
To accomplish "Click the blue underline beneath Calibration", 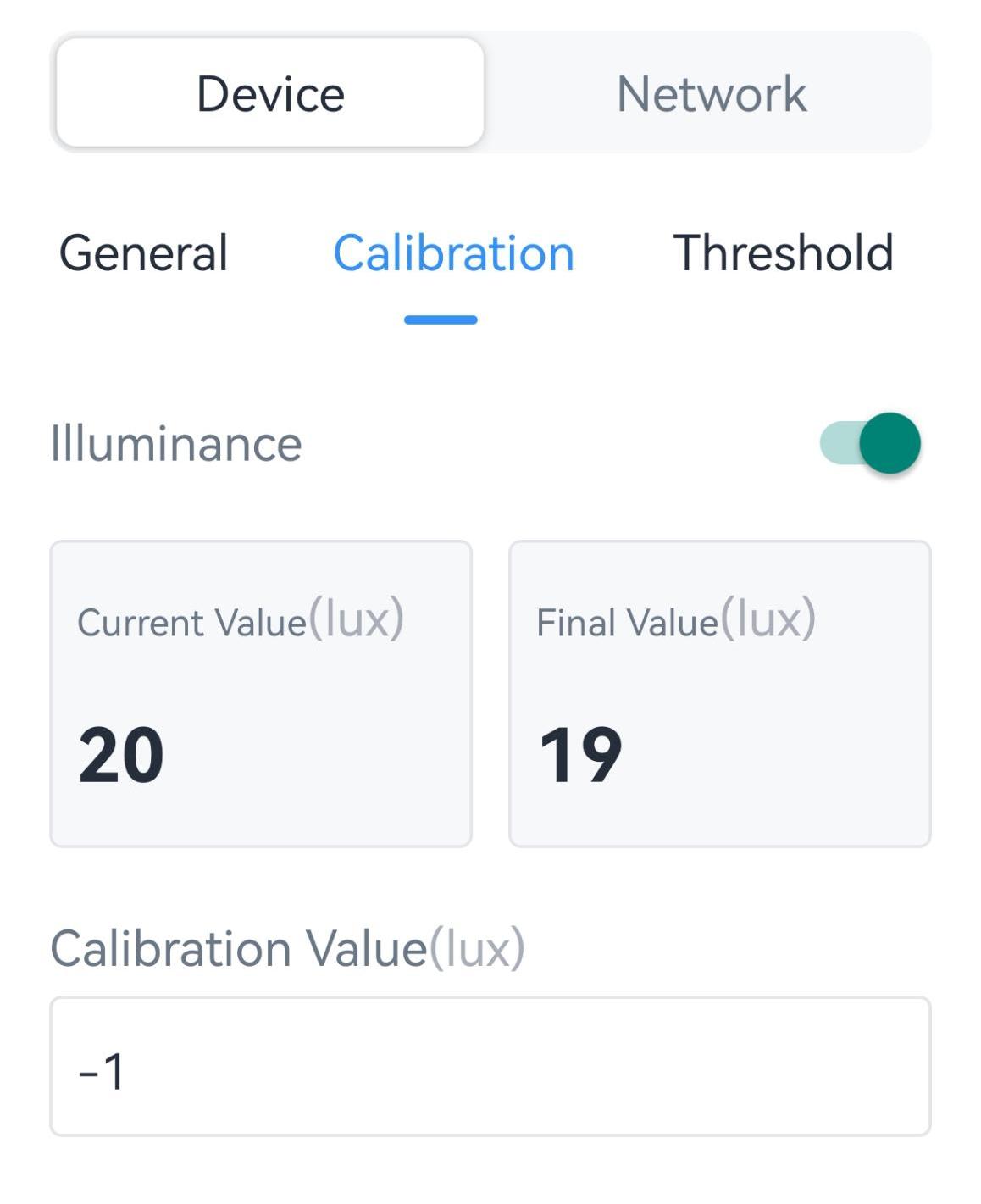I will point(441,319).
